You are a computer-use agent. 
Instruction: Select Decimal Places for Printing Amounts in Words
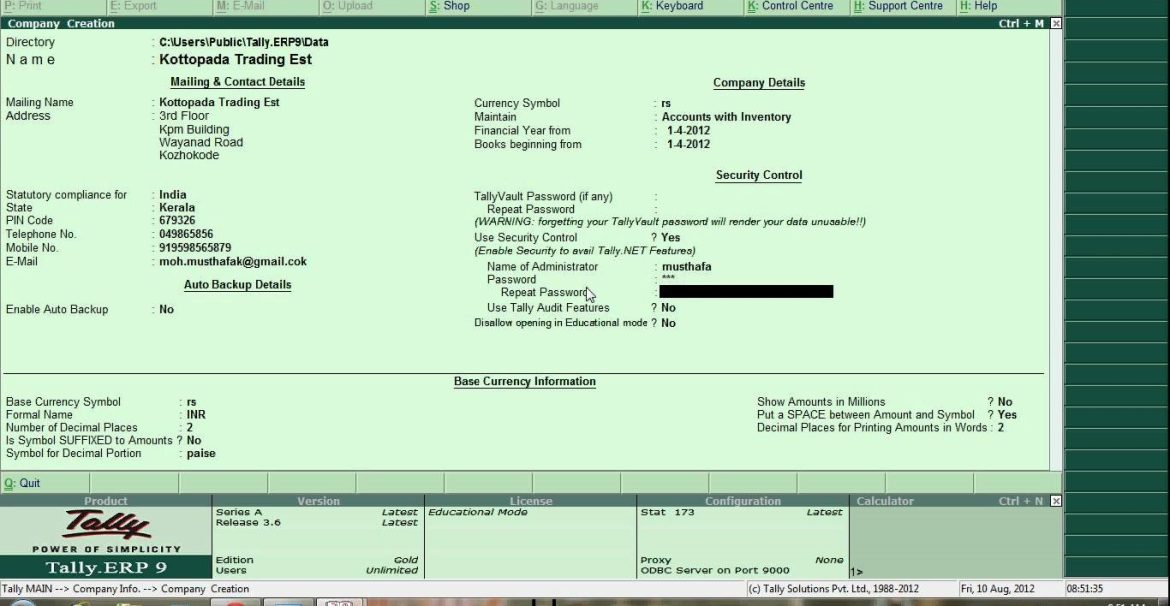pyautogui.click(x=1001, y=428)
